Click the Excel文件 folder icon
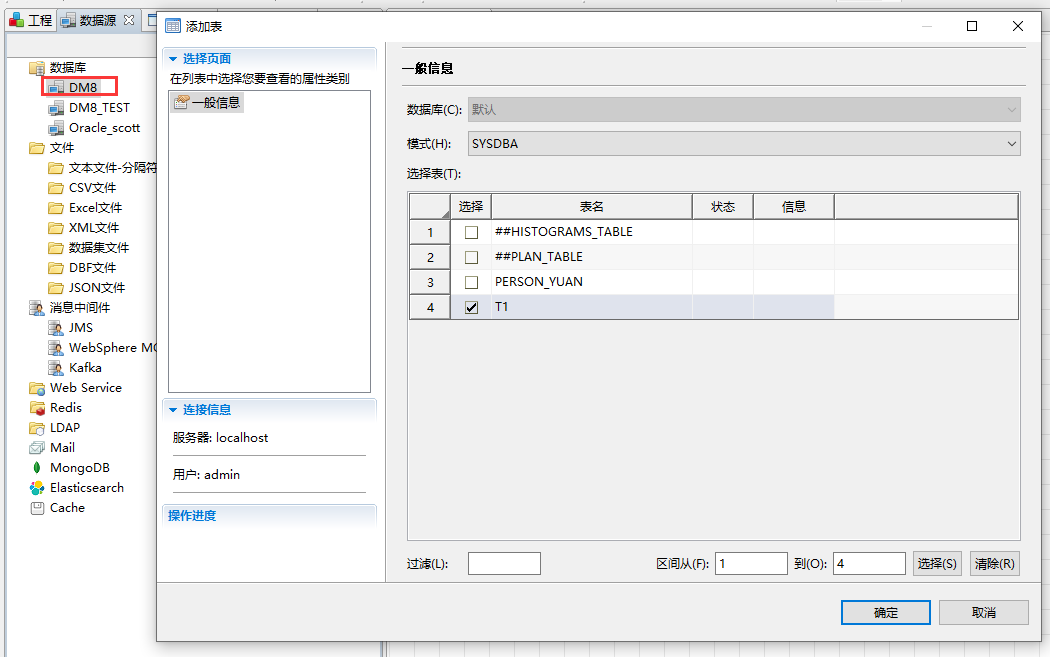This screenshot has width=1050, height=657. pos(56,208)
